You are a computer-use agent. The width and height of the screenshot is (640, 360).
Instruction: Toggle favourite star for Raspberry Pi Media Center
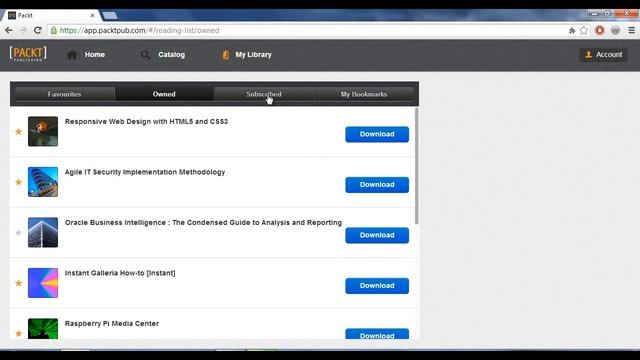(18, 333)
